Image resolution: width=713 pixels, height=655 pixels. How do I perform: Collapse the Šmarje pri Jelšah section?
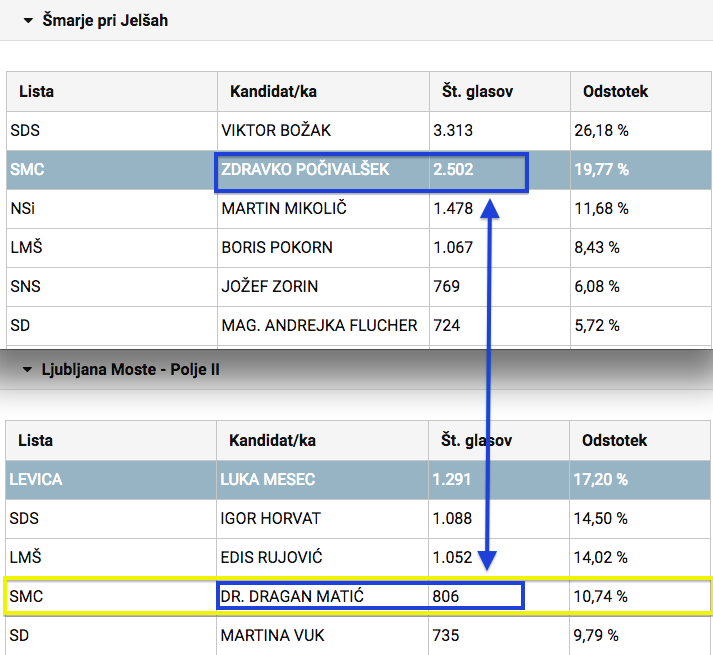coord(29,20)
